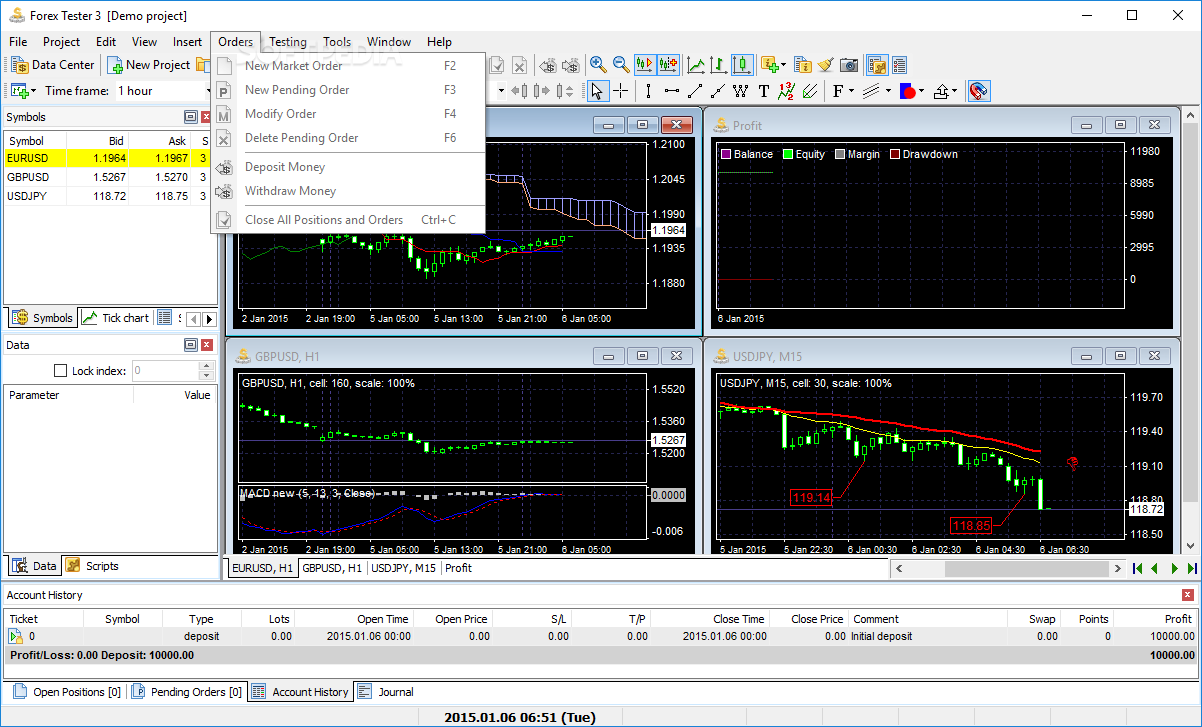Toggle chart auto-scroll button
Image resolution: width=1202 pixels, height=727 pixels.
[x=645, y=65]
